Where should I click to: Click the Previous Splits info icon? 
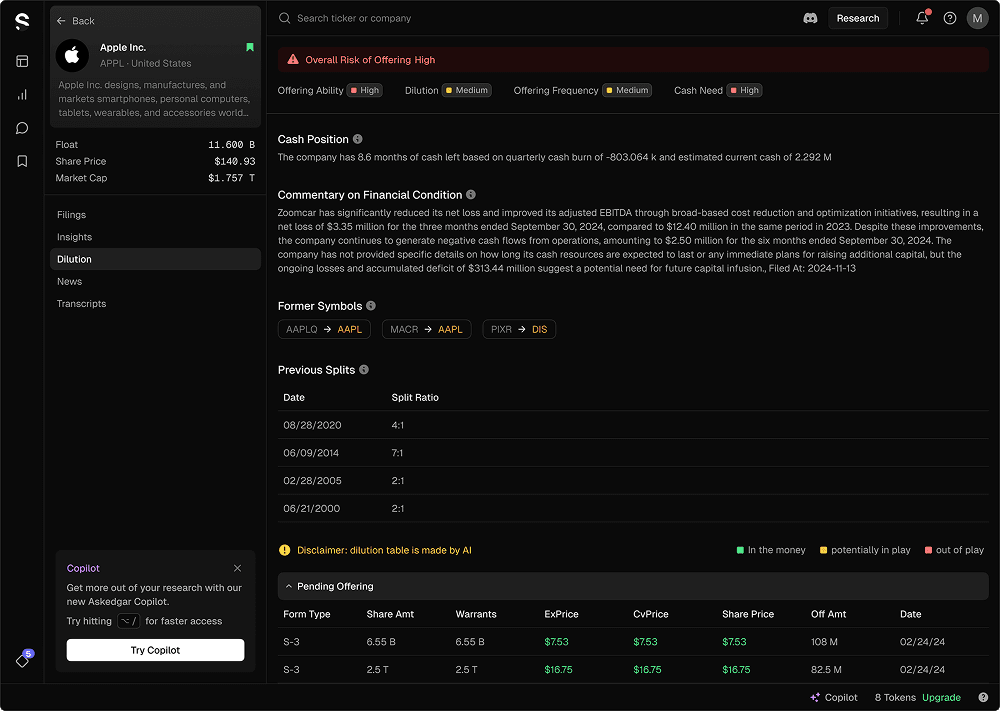click(364, 370)
